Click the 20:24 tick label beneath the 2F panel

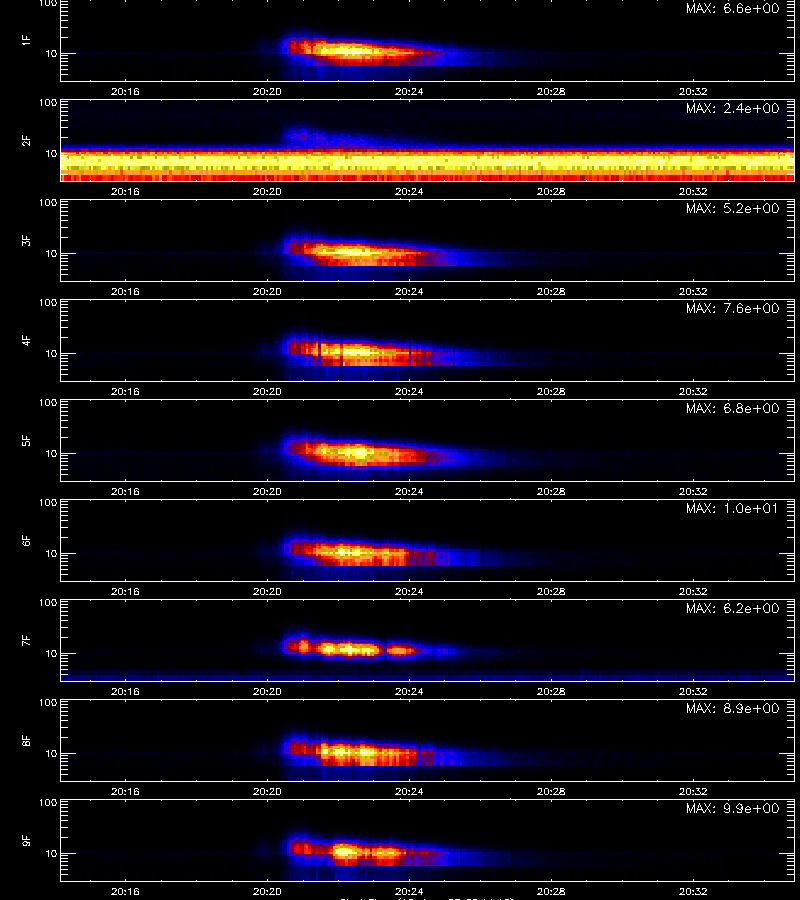[x=409, y=191]
